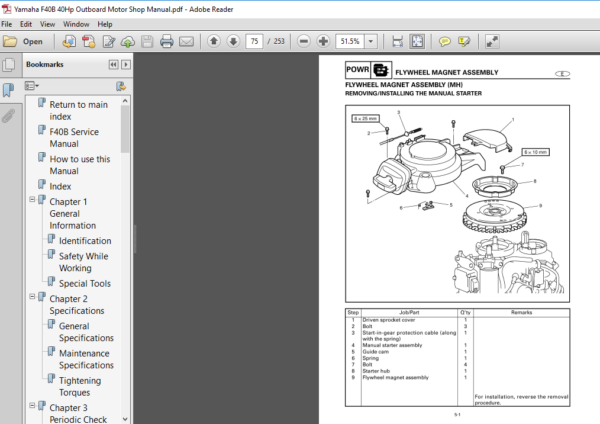600x424 pixels.
Task: Click the find current bookmark icon
Action: tap(121, 86)
